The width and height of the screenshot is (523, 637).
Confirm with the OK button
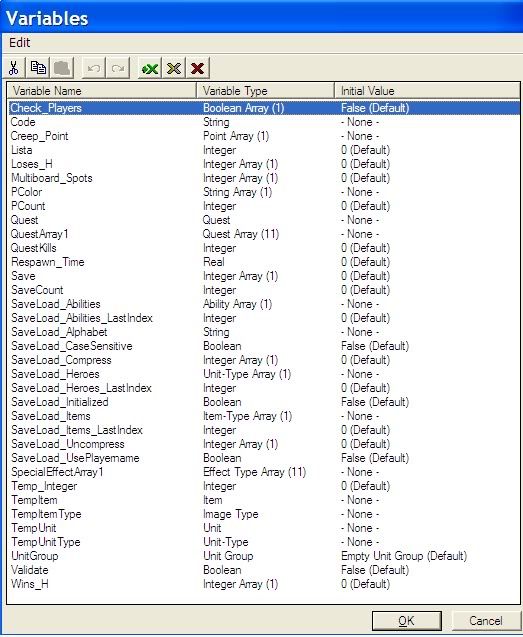pos(406,621)
